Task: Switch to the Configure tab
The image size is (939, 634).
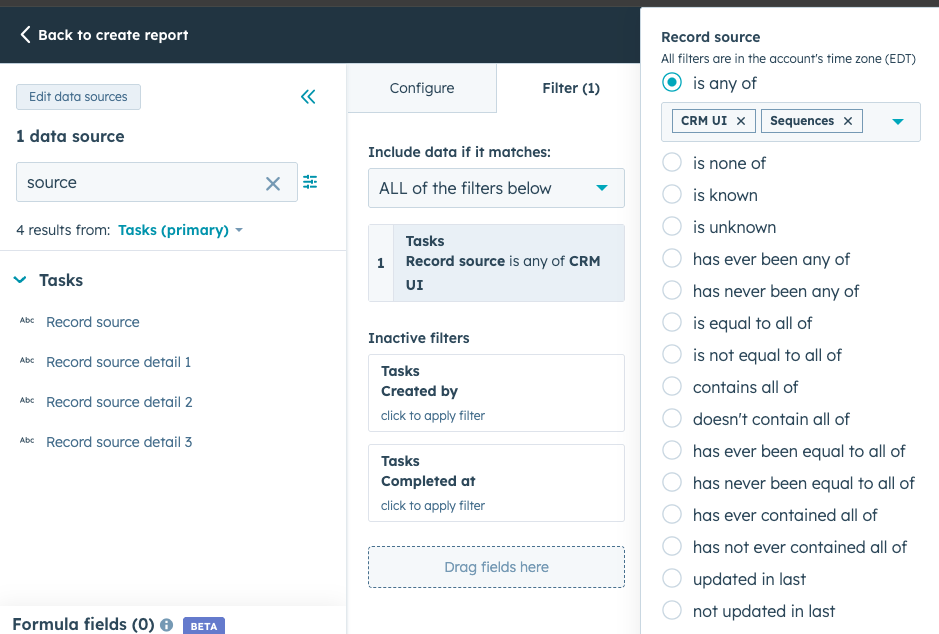Action: 420,88
